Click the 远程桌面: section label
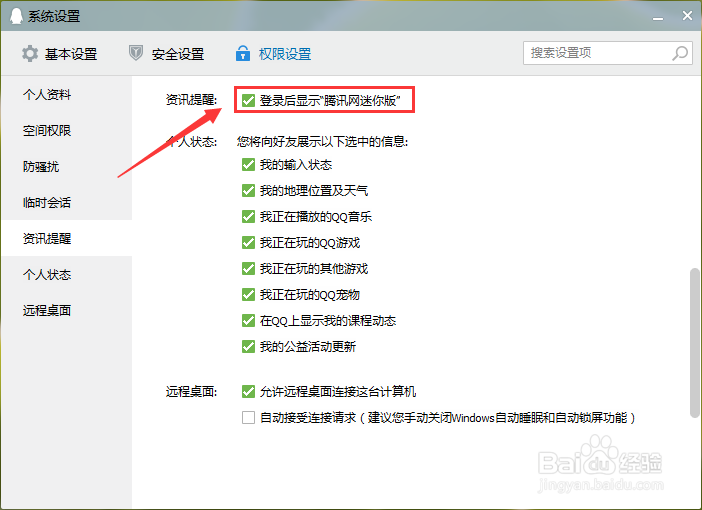This screenshot has height=510, width=702. click(191, 392)
